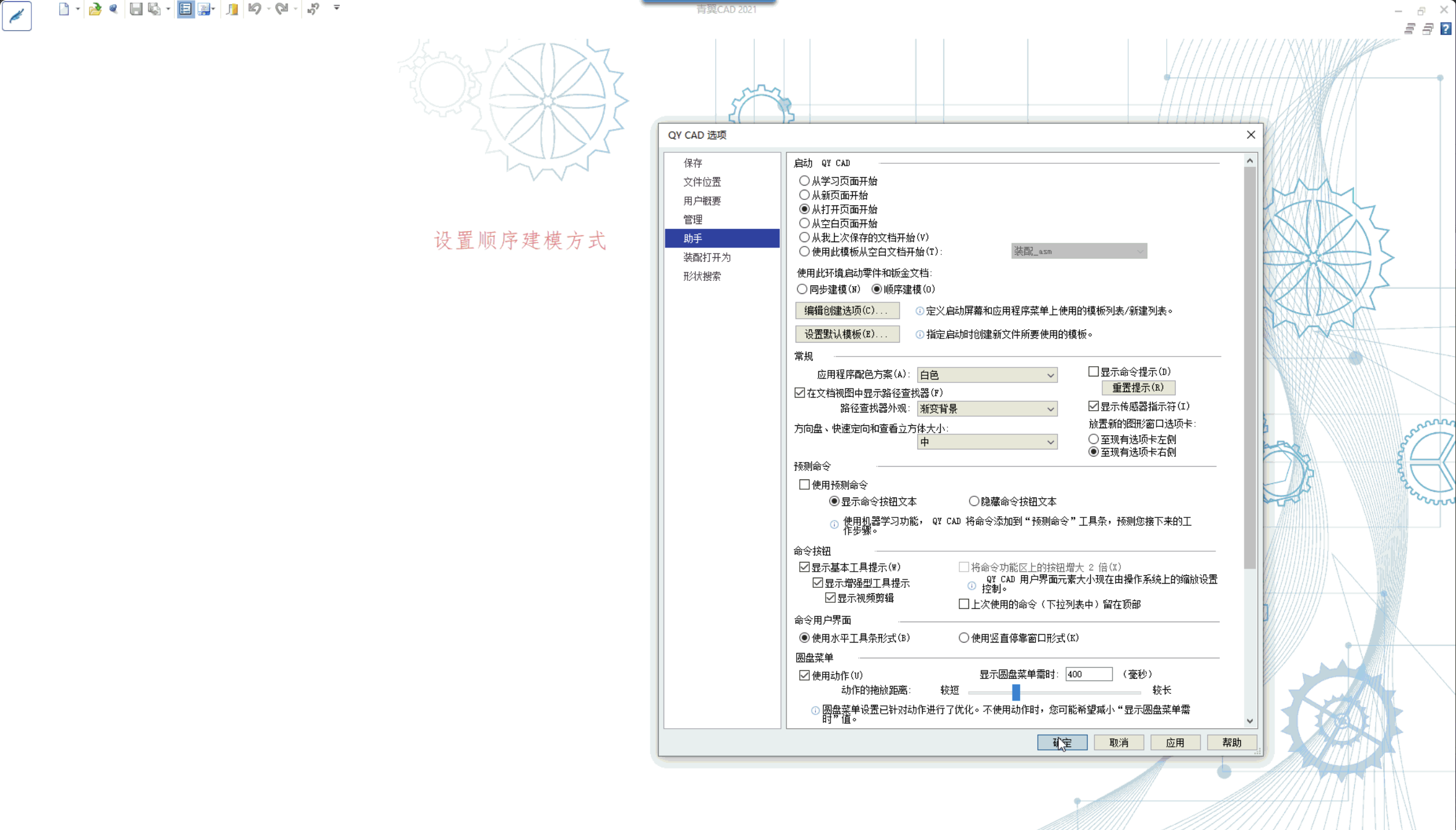Select 隐藏命令按钮文本 radio button
The image size is (1456, 830).
[973, 501]
